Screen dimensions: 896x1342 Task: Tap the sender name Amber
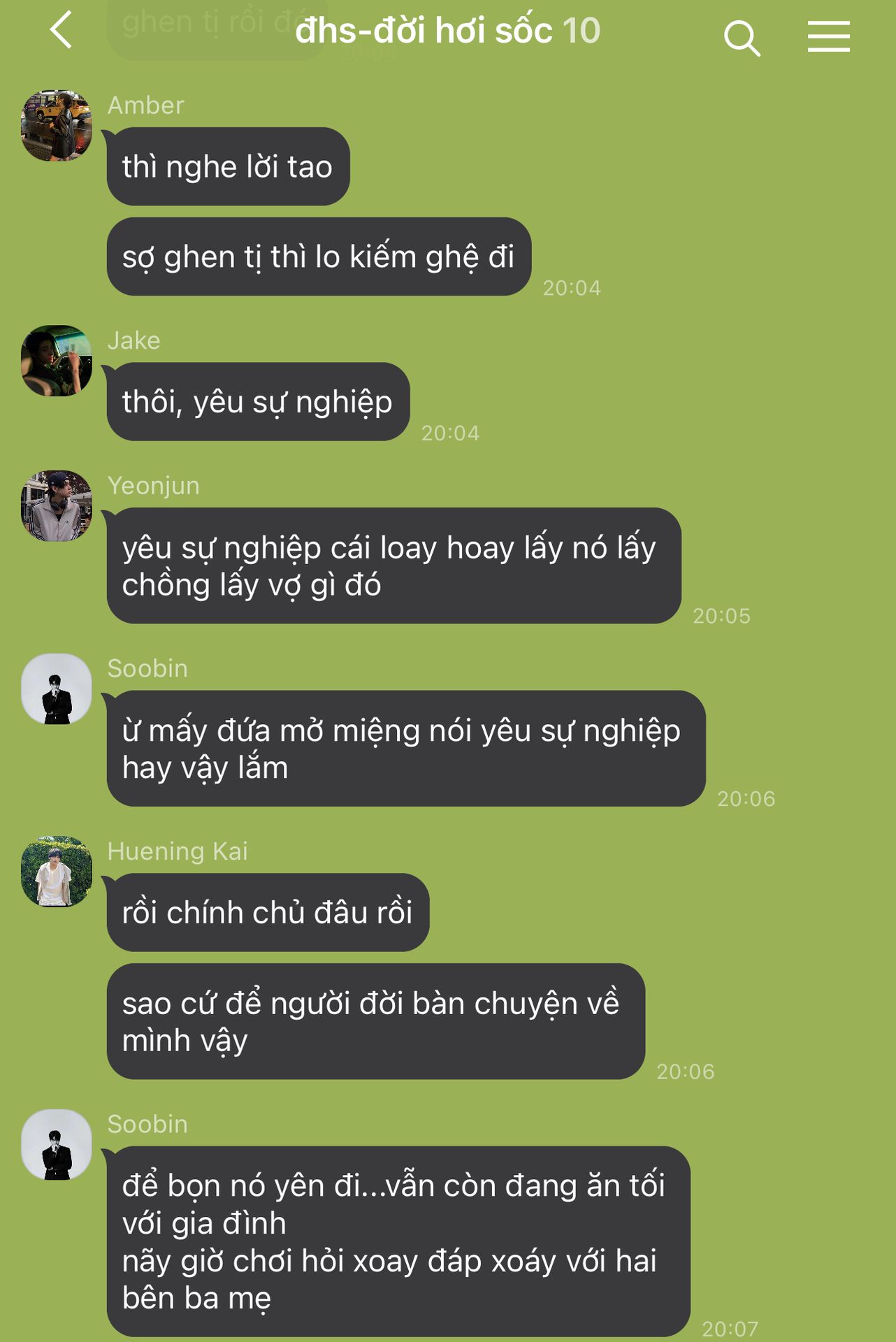145,106
